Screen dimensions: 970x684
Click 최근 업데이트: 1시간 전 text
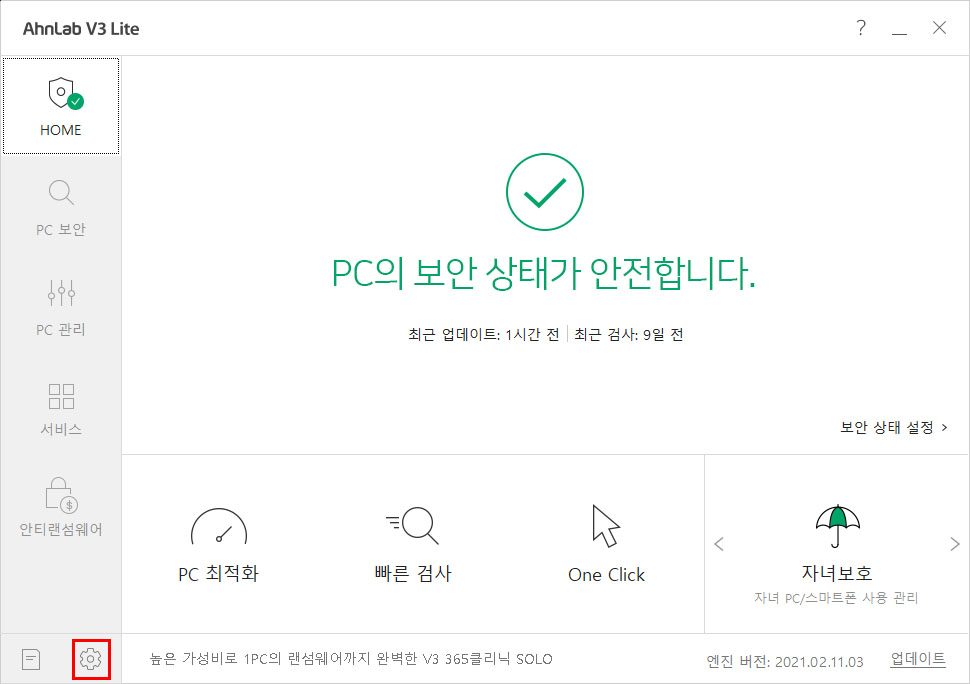484,335
